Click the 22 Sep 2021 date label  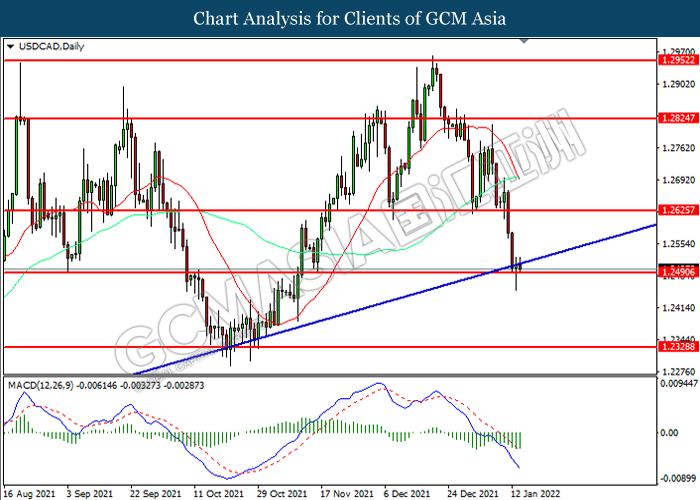click(156, 494)
